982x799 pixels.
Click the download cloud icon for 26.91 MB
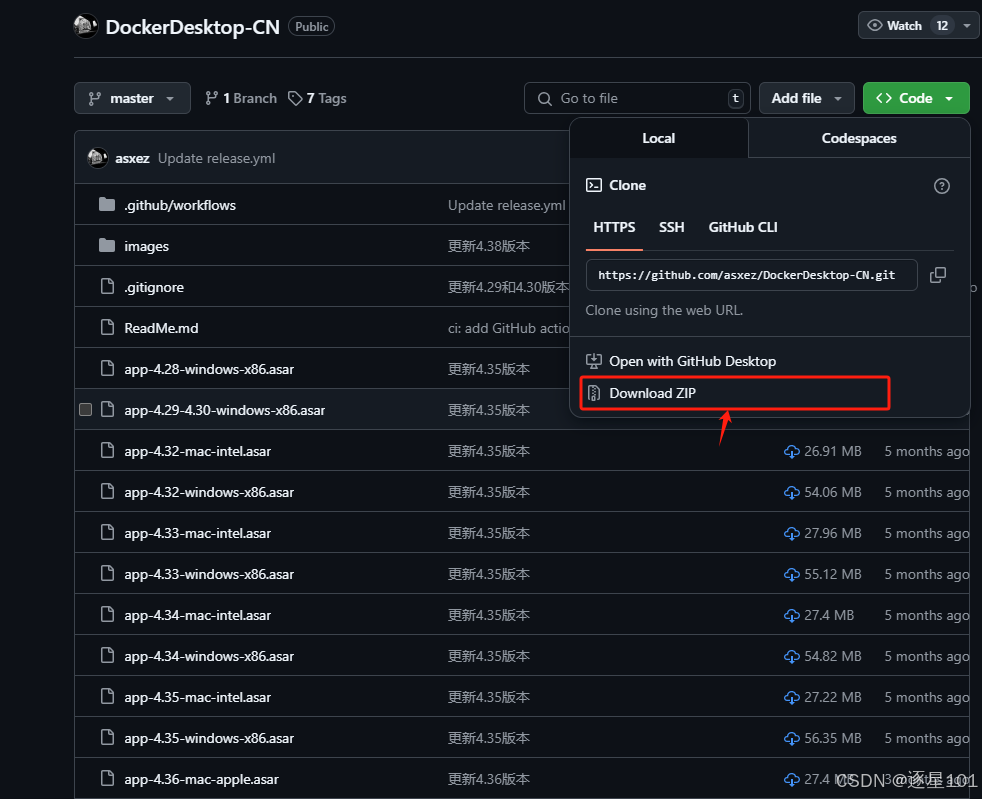tap(792, 451)
